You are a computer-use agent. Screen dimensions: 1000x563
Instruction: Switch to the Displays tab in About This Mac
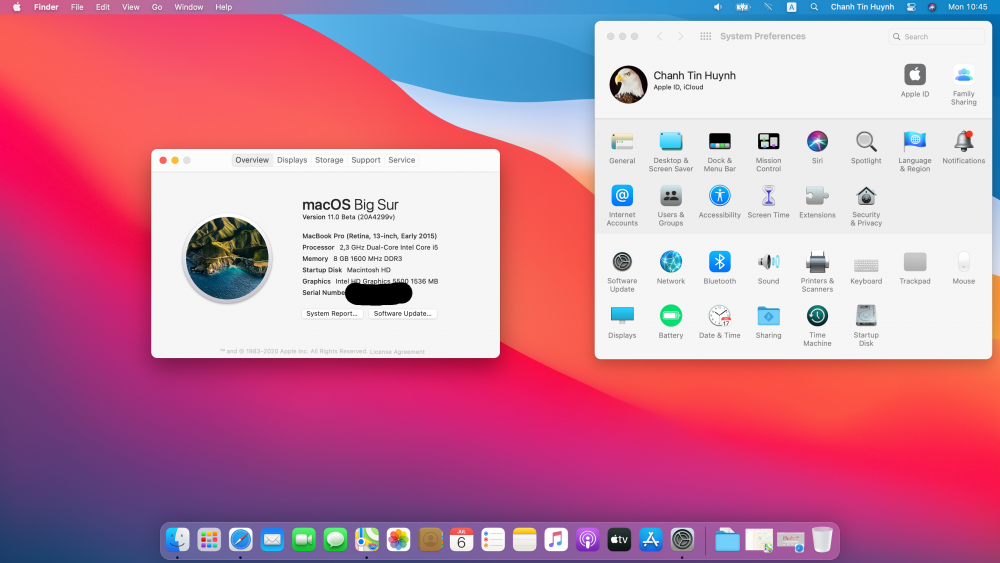click(x=292, y=160)
